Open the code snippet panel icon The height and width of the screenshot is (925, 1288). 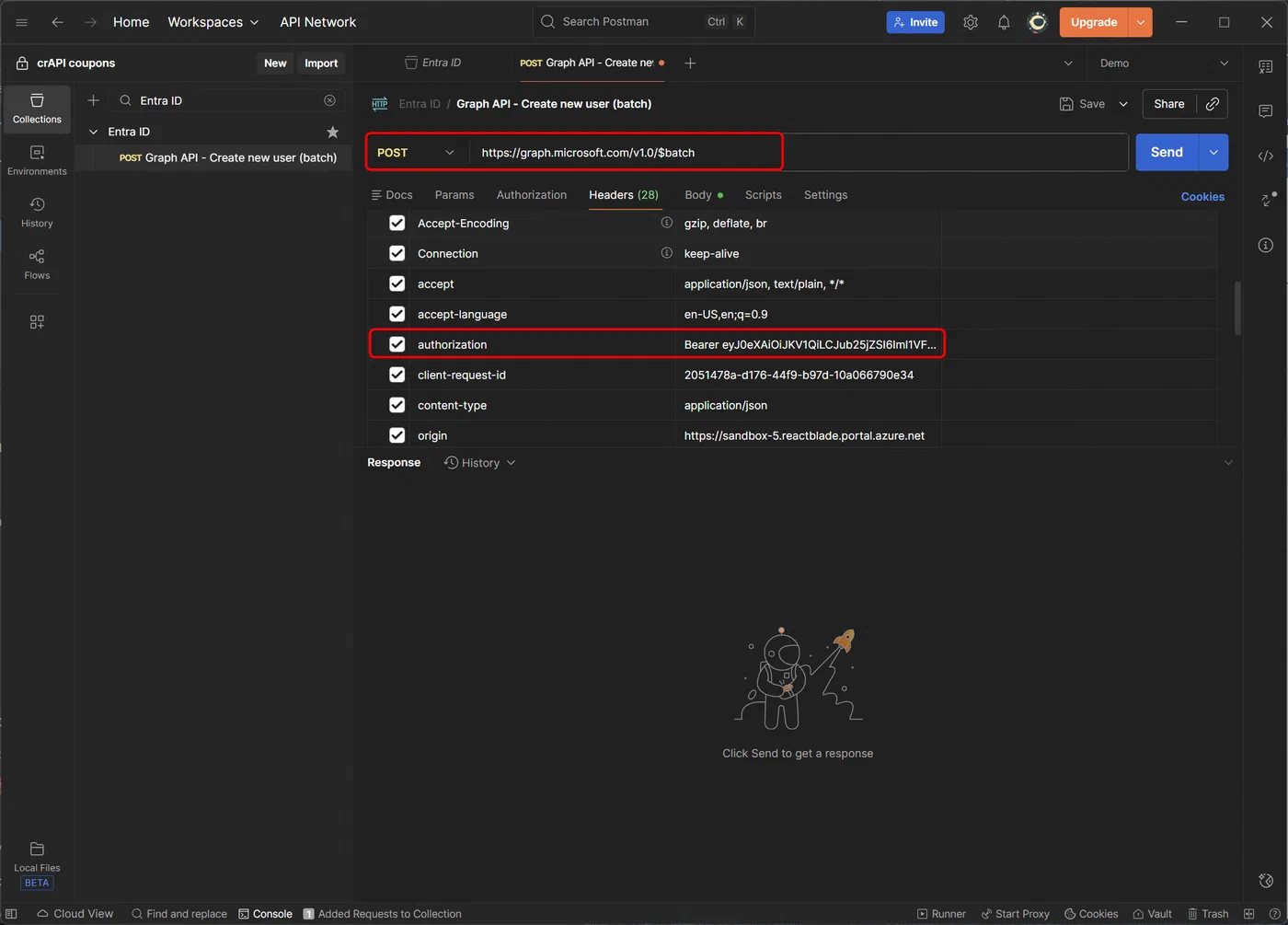click(1266, 156)
